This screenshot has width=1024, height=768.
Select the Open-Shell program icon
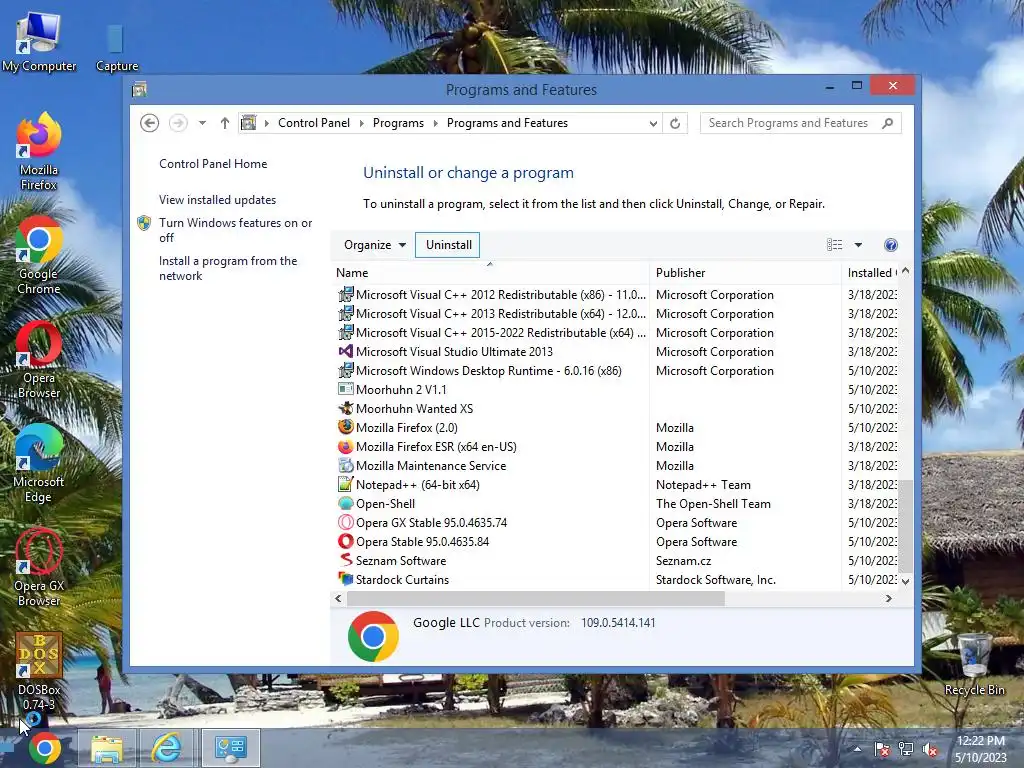(x=345, y=503)
